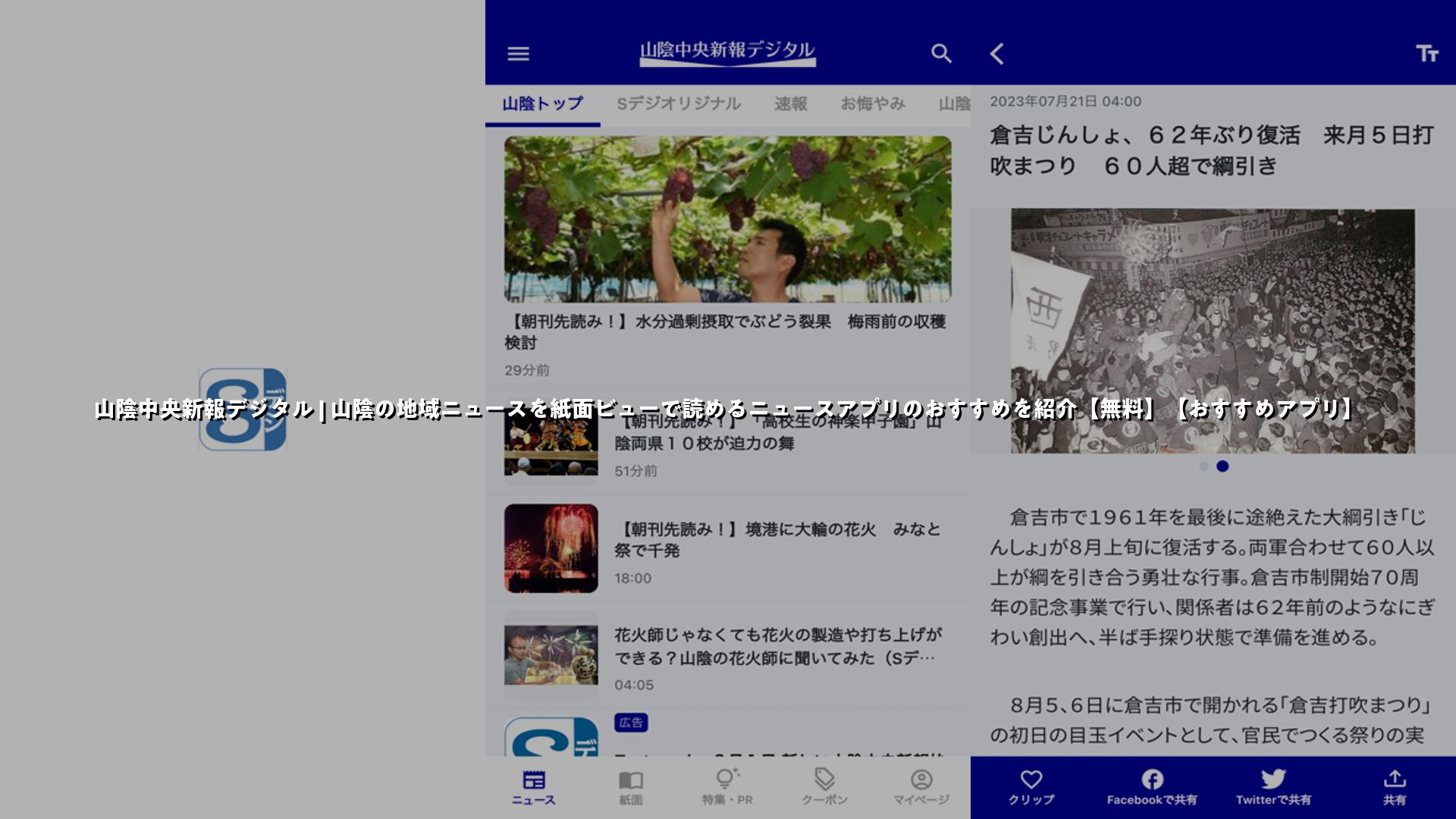Open the マイページ bottom tab

tap(921, 787)
